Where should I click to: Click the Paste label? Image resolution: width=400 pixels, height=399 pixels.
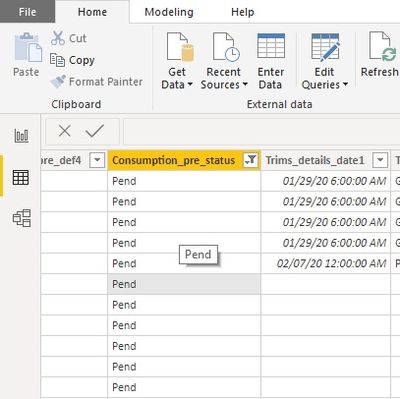[26, 72]
